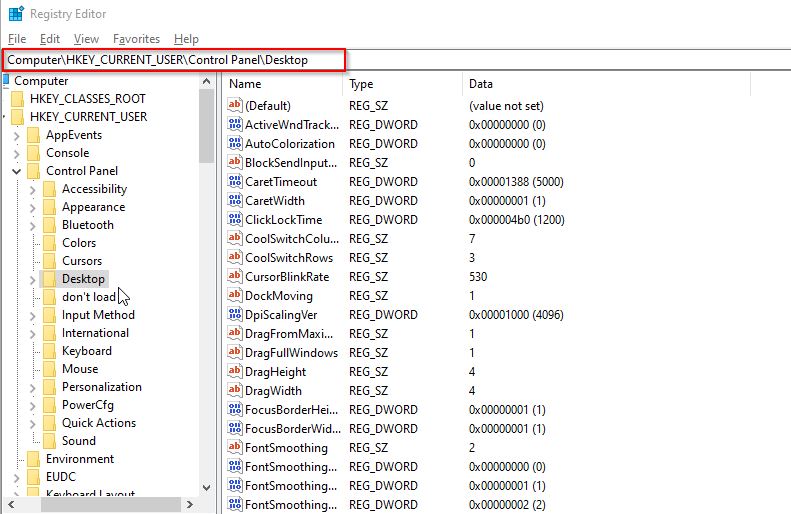Click the don't load key folder icon

tap(49, 297)
